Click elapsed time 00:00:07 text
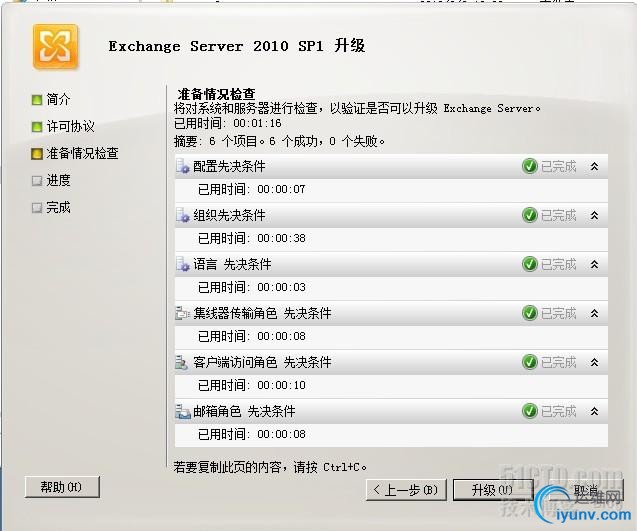Image resolution: width=637 pixels, height=531 pixels. click(x=281, y=189)
